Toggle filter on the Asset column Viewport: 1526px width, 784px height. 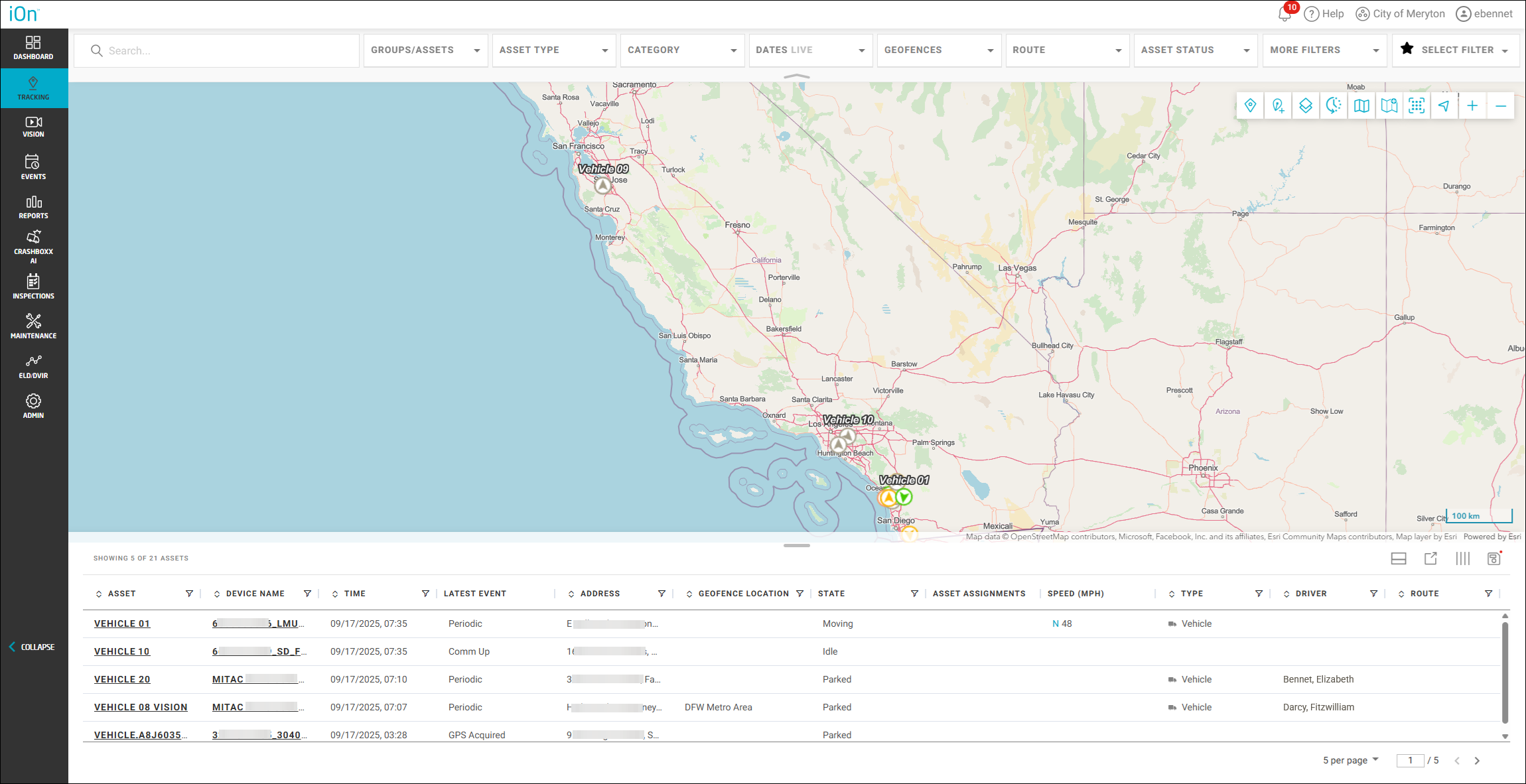point(189,594)
